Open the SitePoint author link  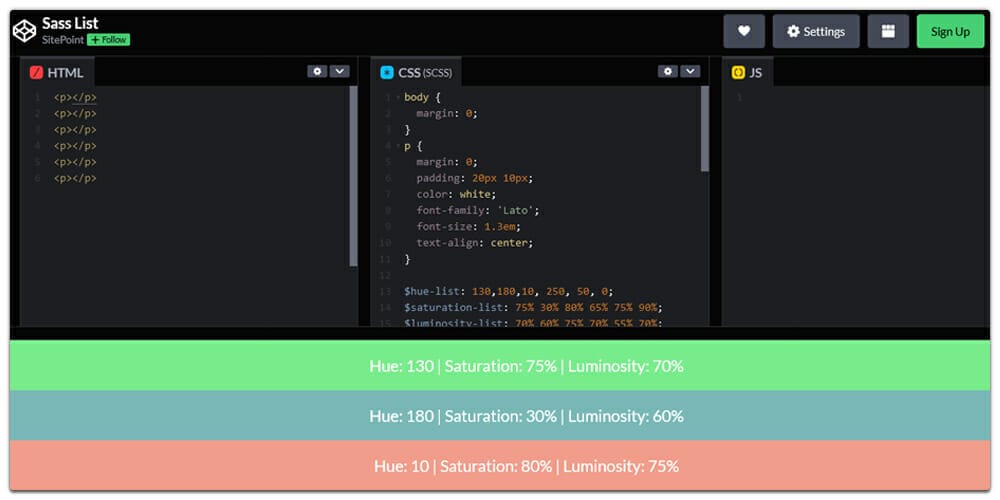click(x=63, y=40)
